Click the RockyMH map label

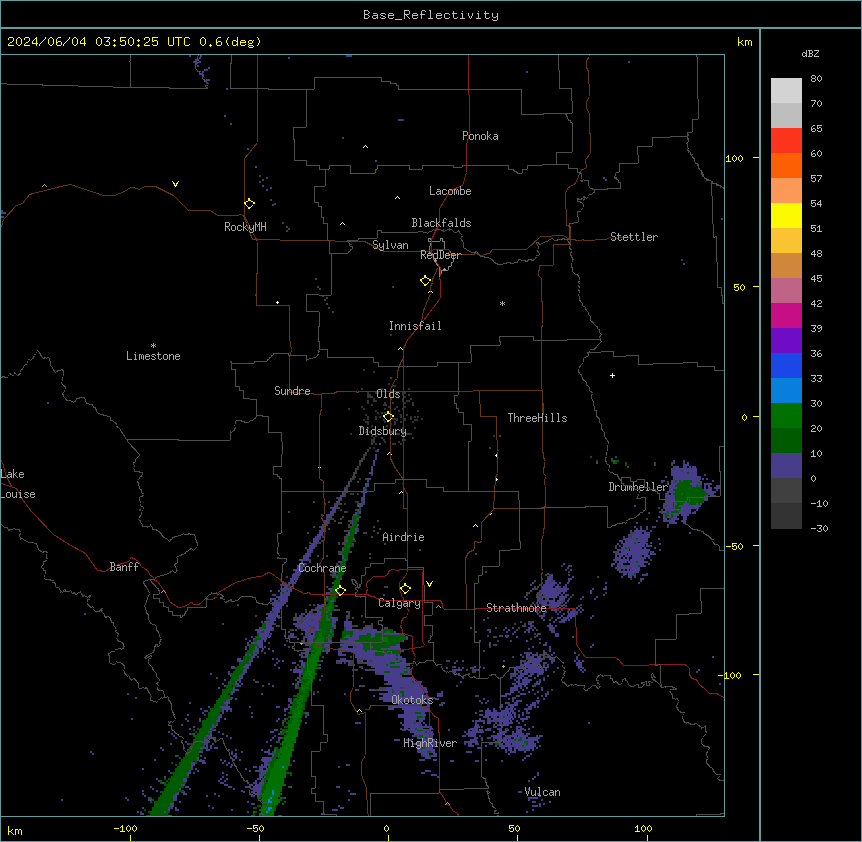point(245,227)
